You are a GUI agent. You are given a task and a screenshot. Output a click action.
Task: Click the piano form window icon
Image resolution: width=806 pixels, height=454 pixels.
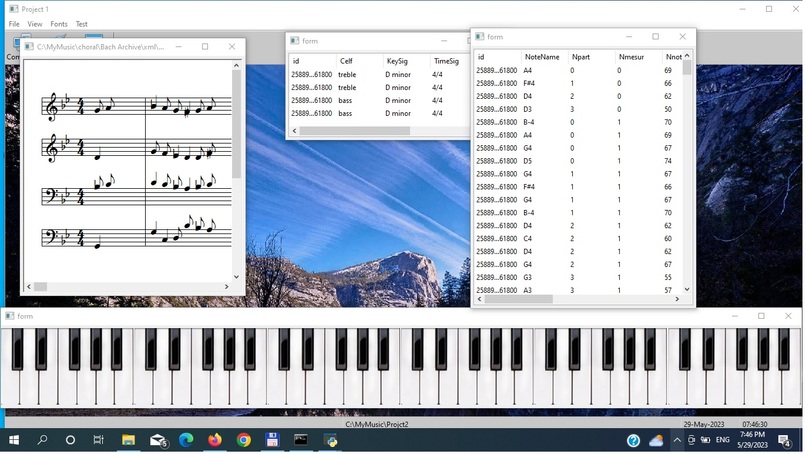pos(10,316)
